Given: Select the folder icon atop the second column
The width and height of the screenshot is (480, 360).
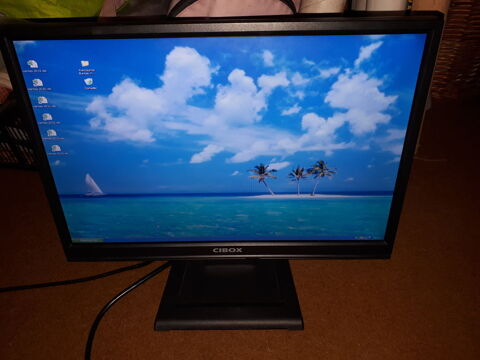Looking at the screenshot, I should coord(85,63).
